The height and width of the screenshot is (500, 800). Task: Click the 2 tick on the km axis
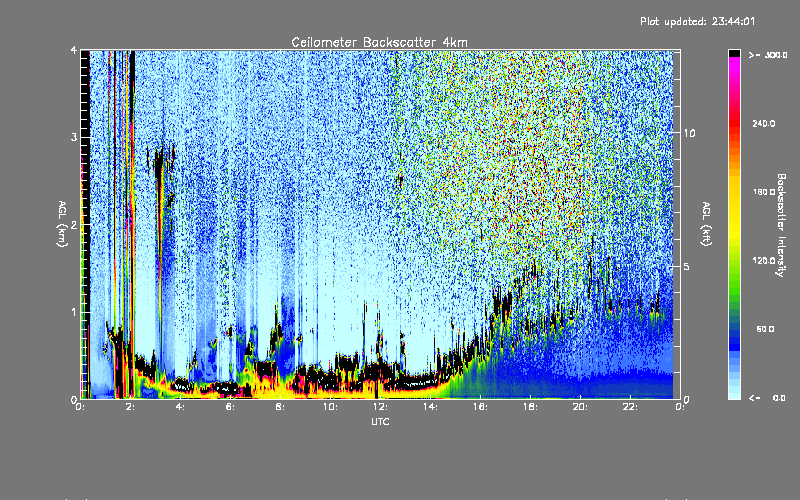[x=74, y=225]
